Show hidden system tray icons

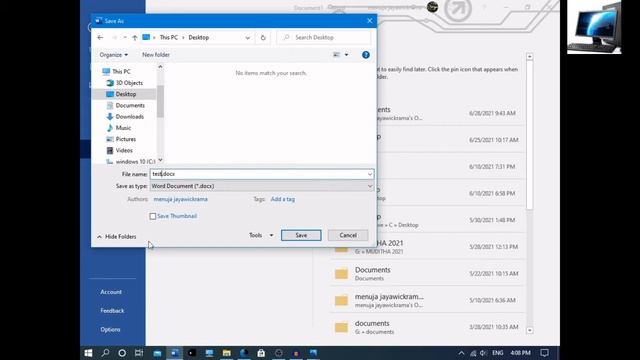[461, 353]
